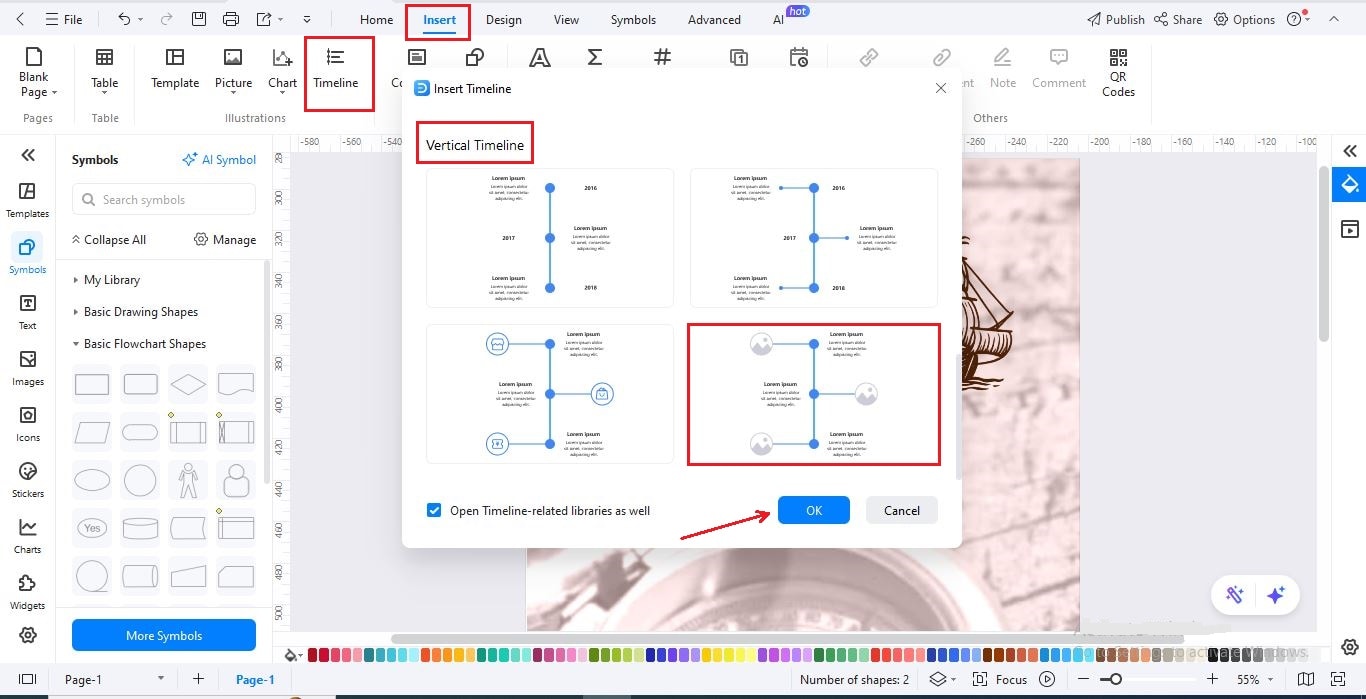The height and width of the screenshot is (699, 1366).
Task: Expand the My Library section
Action: 107,280
